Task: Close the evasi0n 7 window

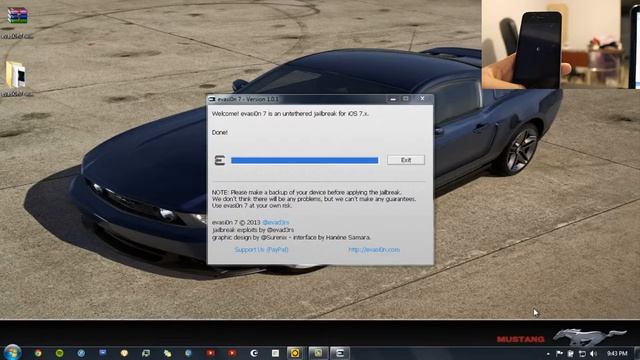Action: (x=422, y=99)
